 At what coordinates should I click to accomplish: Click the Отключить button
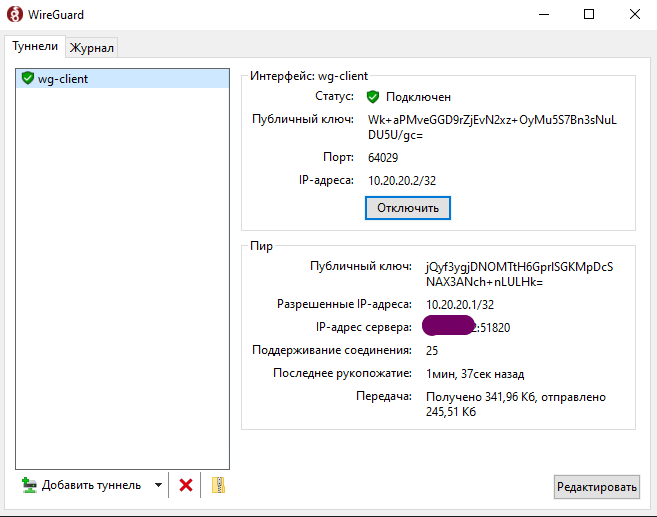(x=408, y=208)
